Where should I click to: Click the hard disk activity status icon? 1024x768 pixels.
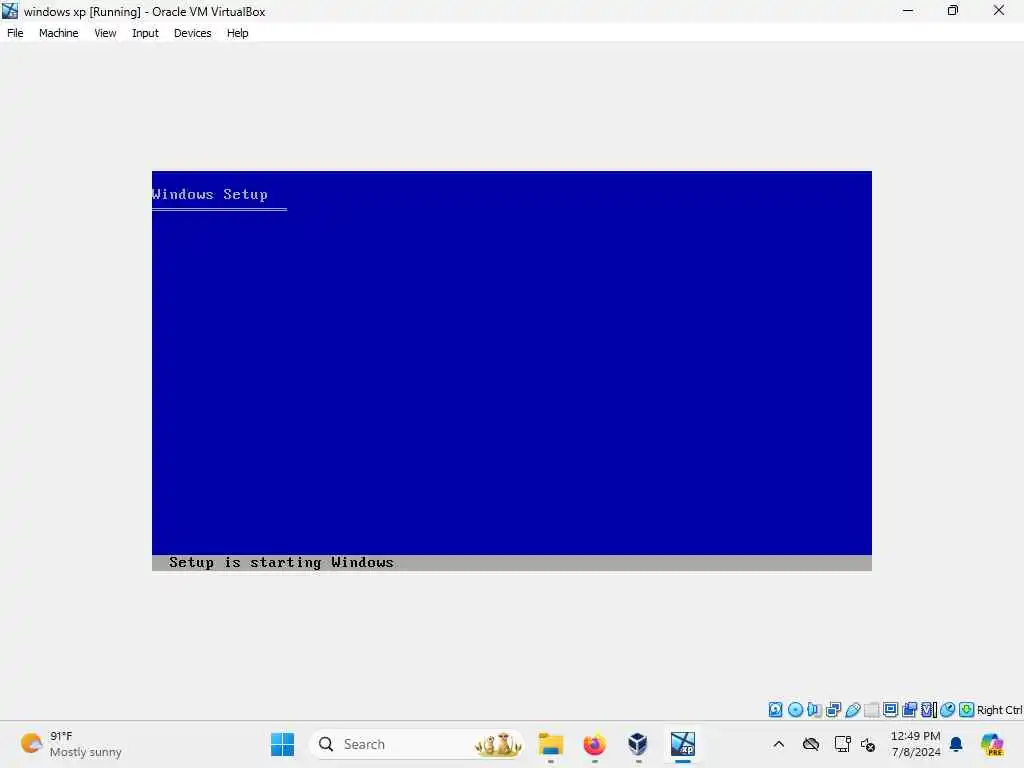tap(775, 710)
